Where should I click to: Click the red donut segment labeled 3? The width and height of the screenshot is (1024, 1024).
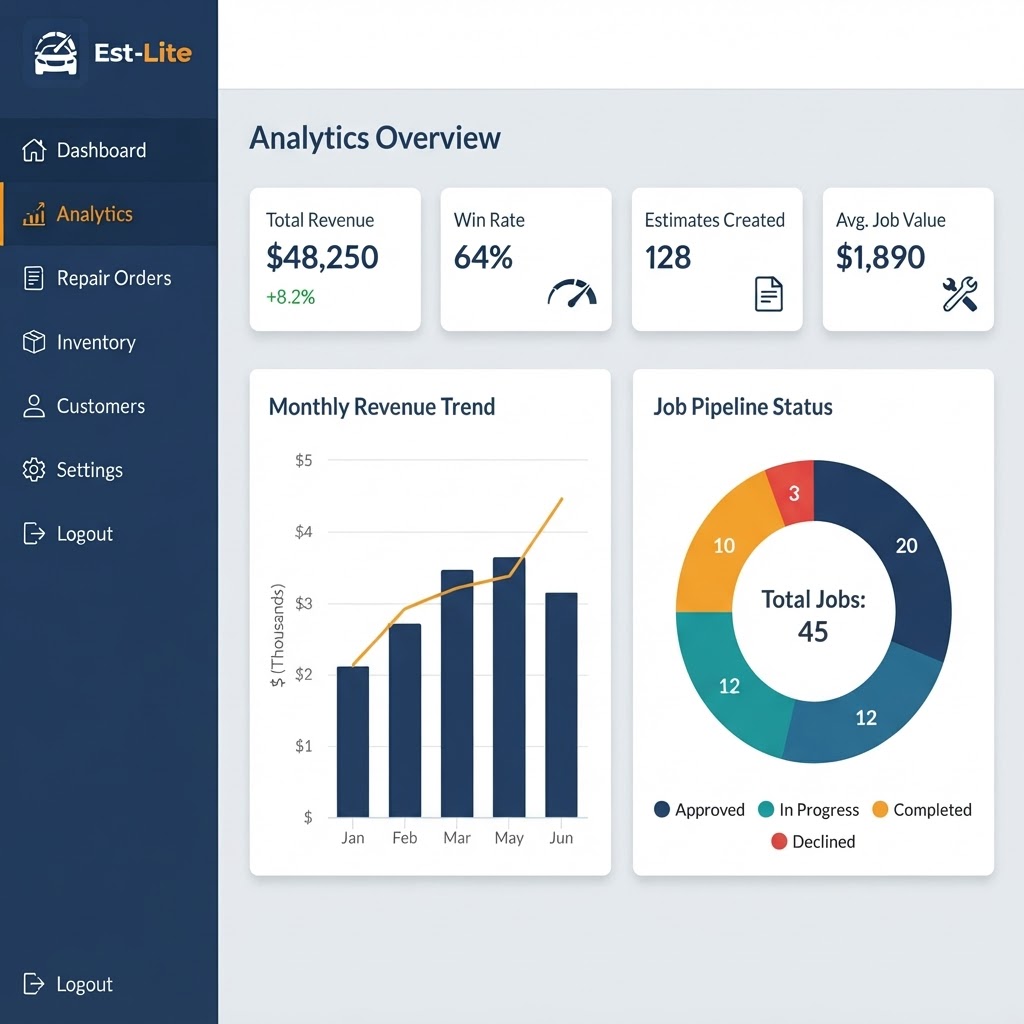(x=794, y=494)
